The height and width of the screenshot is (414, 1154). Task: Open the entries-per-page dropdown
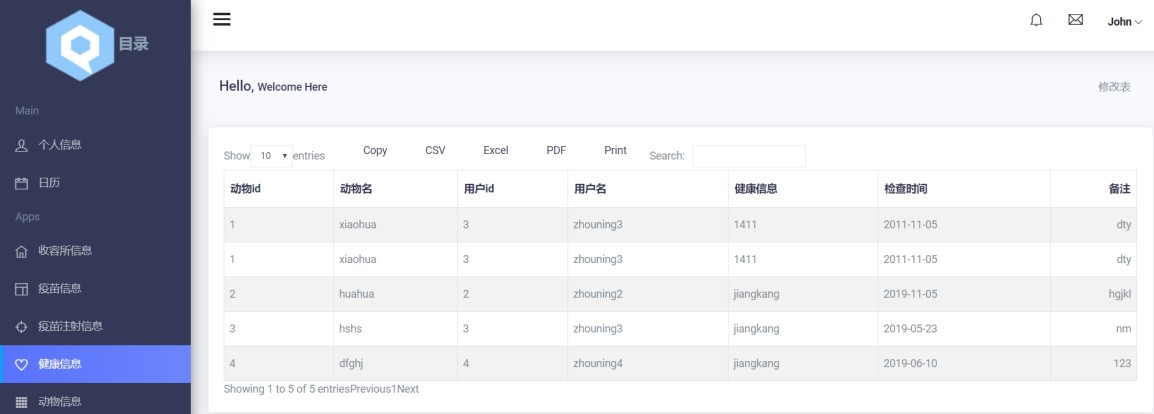click(x=271, y=156)
